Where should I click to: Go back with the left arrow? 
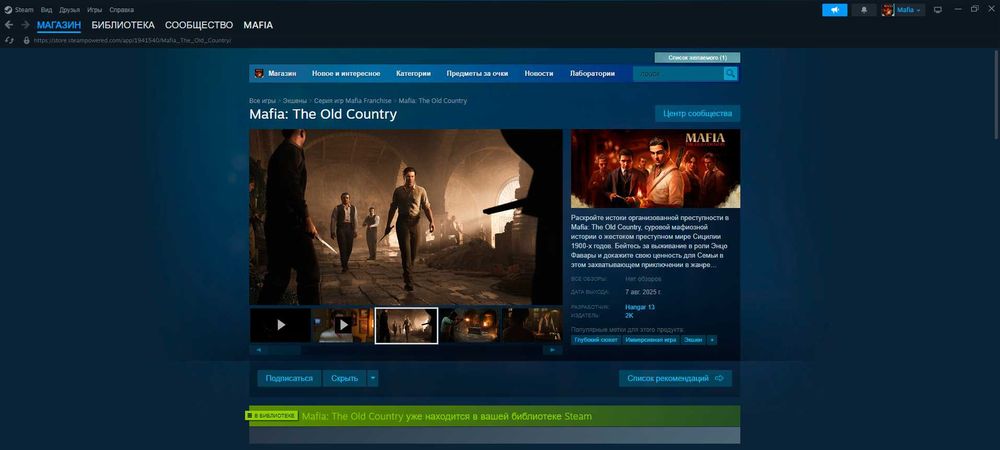(x=9, y=25)
